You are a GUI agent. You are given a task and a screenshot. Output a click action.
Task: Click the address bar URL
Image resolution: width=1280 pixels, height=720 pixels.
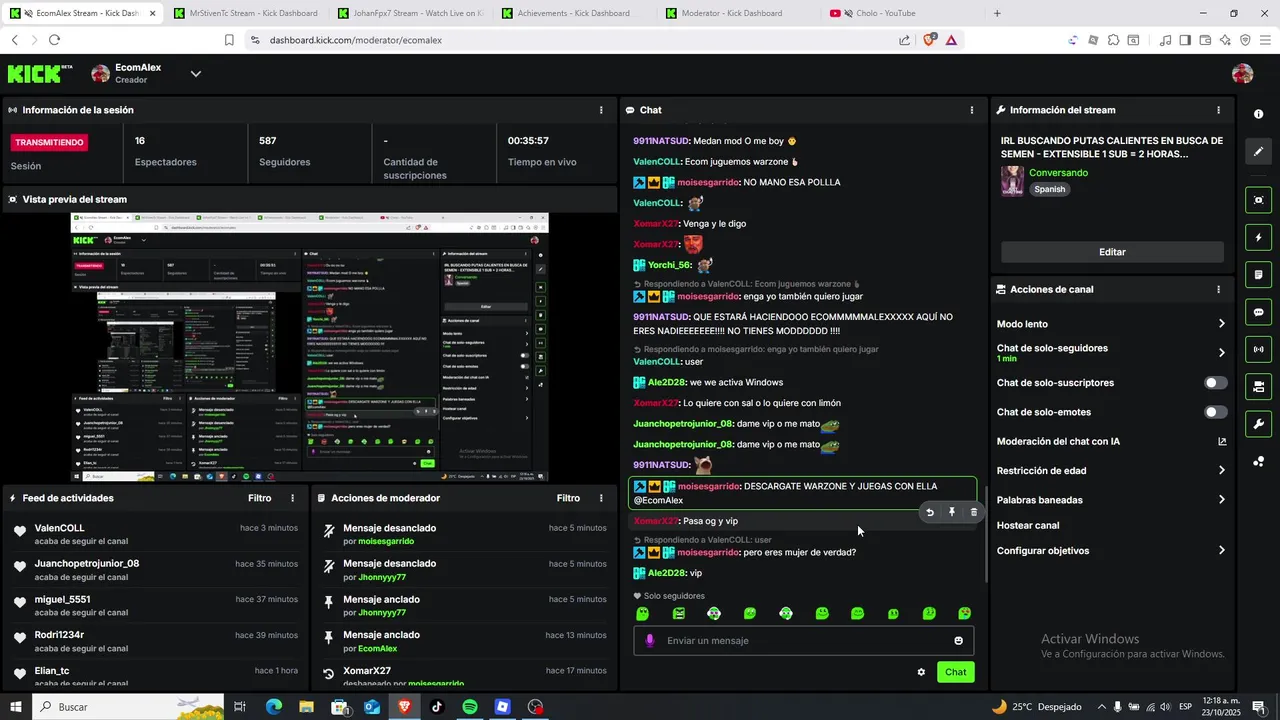[x=356, y=40]
